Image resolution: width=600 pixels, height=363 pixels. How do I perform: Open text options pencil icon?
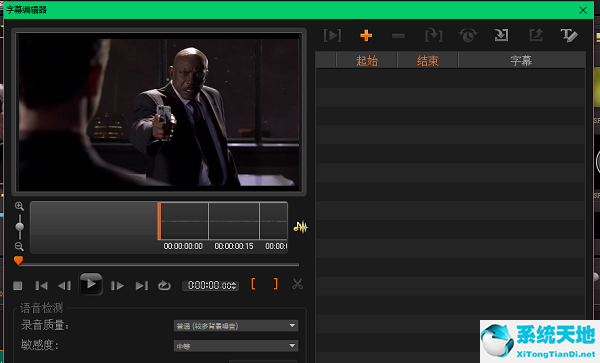(569, 36)
